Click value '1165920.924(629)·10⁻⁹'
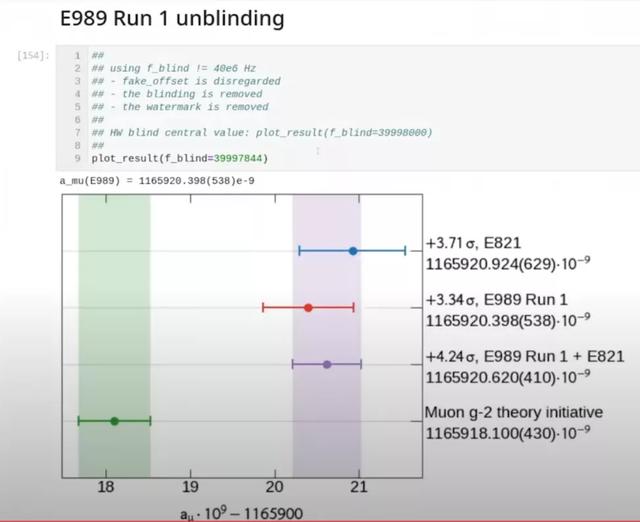Screen dimensions: 640x522 (x=508, y=263)
